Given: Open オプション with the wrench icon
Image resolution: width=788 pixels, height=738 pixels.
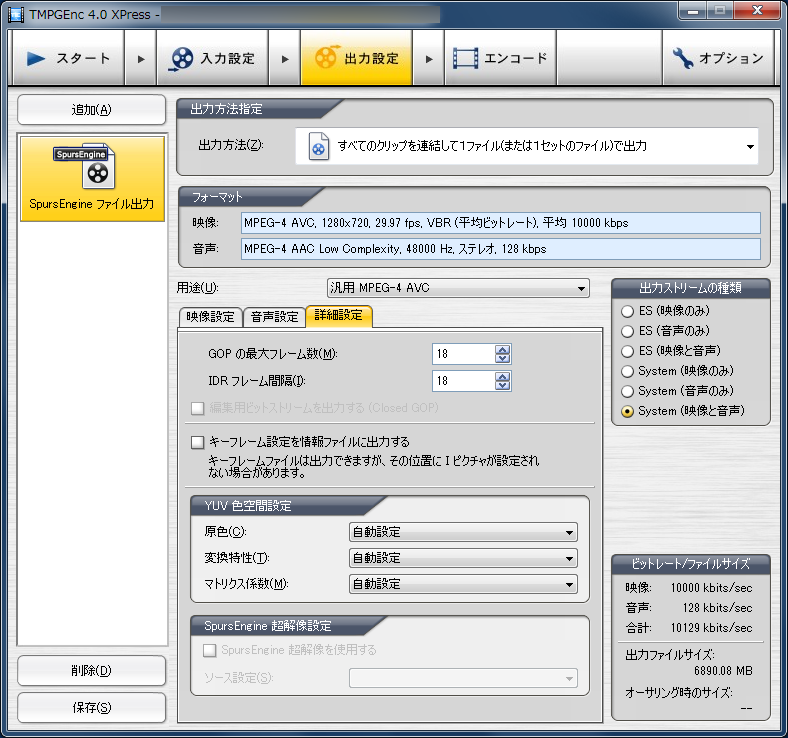Looking at the screenshot, I should tap(718, 58).
